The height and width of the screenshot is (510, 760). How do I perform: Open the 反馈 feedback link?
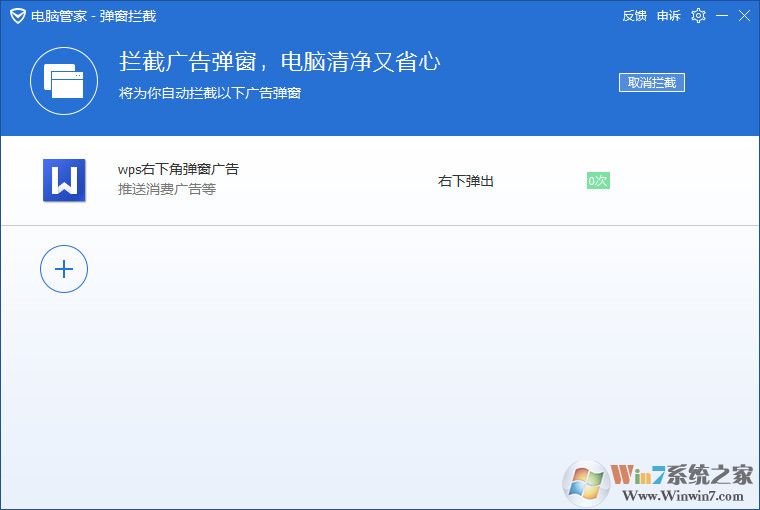click(x=634, y=16)
